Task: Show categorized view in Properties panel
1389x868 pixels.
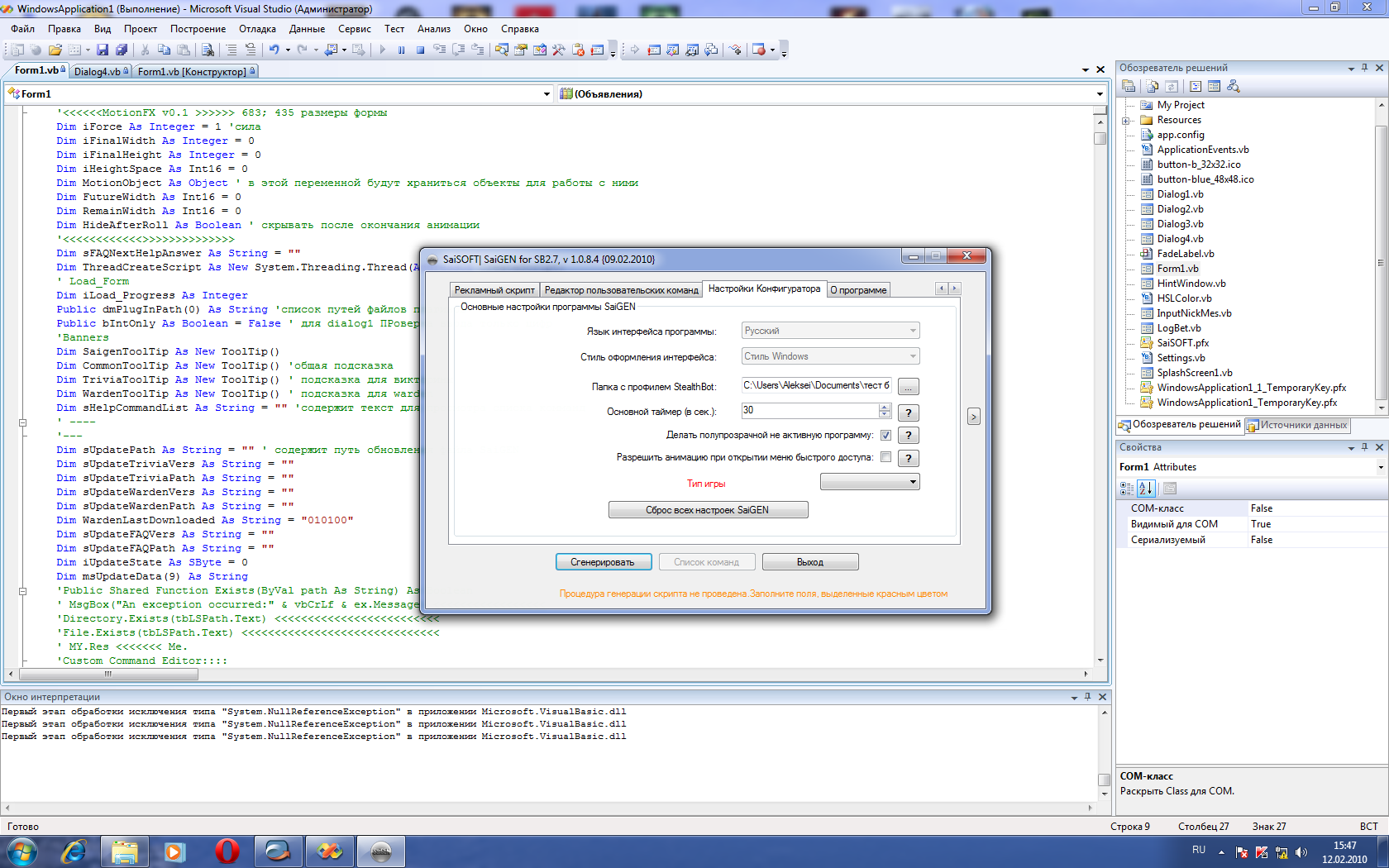Action: (1127, 489)
